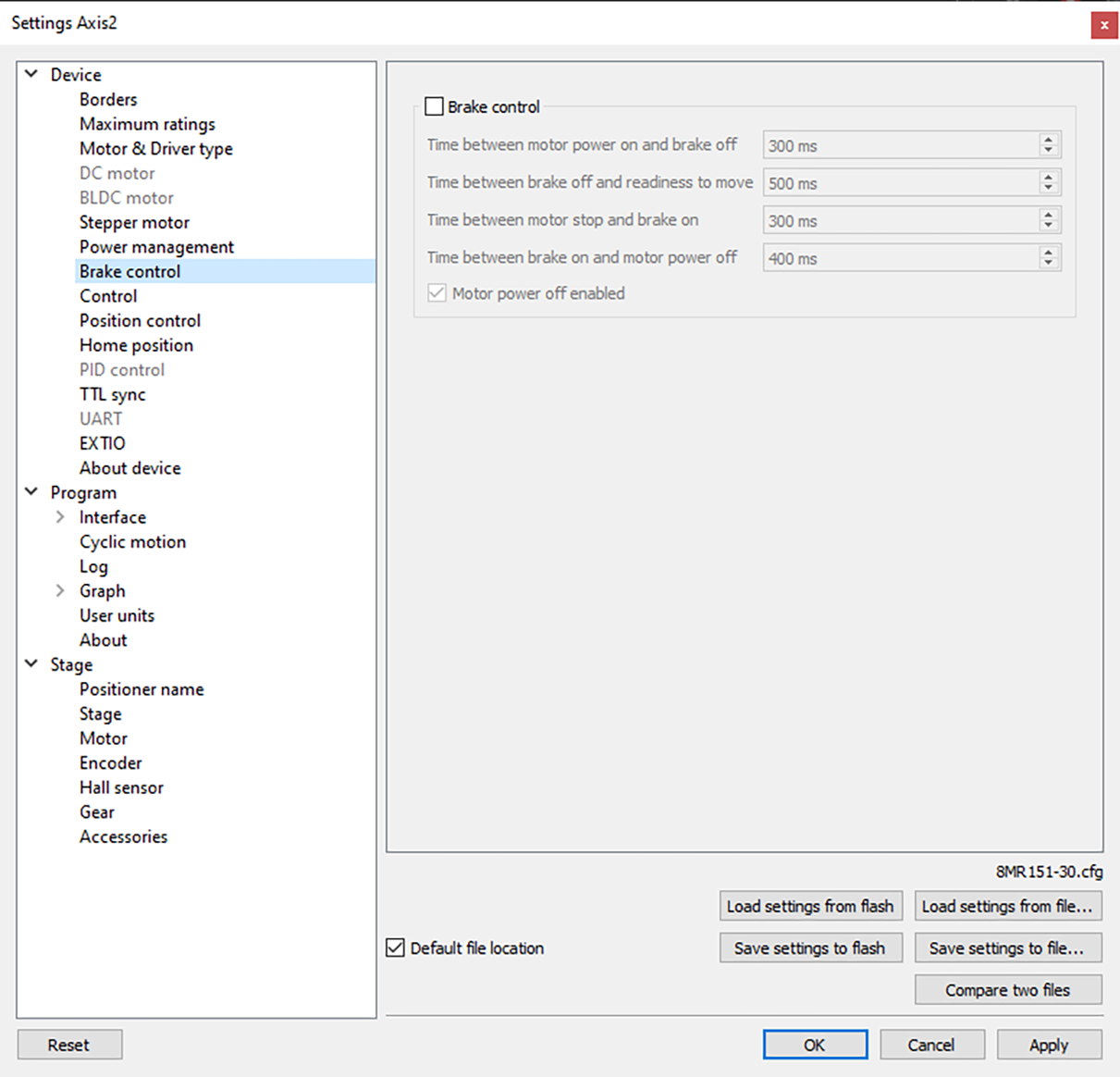Open the Power management settings page
1120x1077 pixels.
156,247
